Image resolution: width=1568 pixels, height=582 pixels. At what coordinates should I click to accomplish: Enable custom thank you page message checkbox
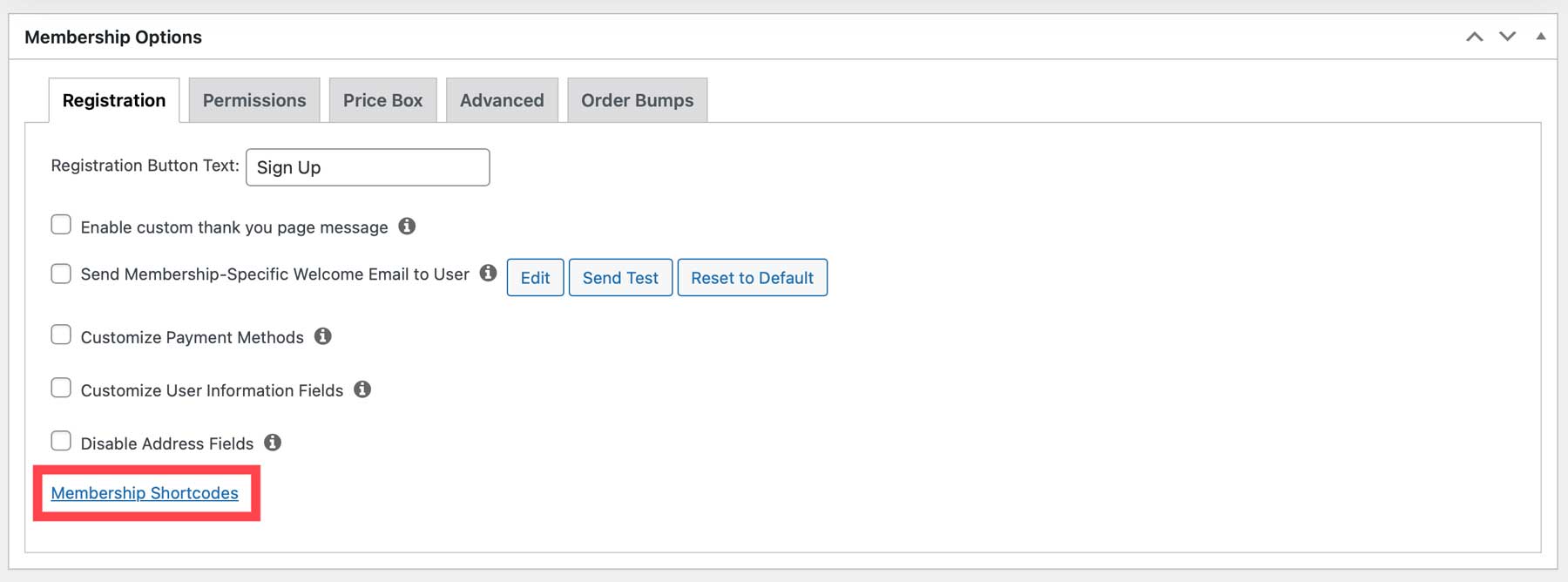click(x=61, y=225)
